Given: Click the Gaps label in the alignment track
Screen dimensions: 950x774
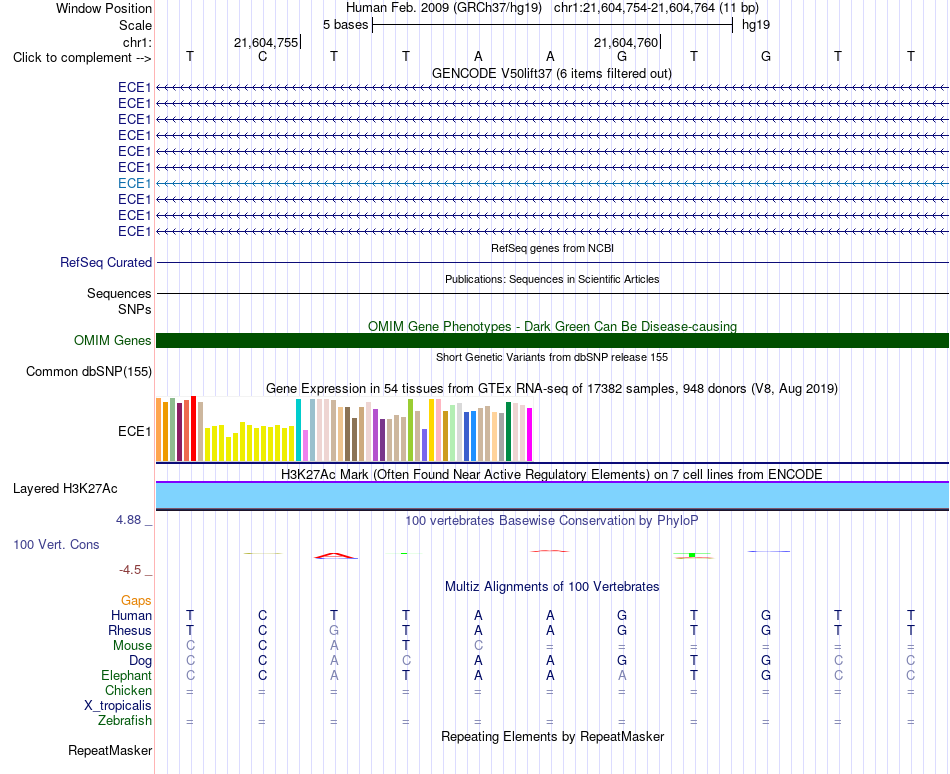Looking at the screenshot, I should [136, 600].
